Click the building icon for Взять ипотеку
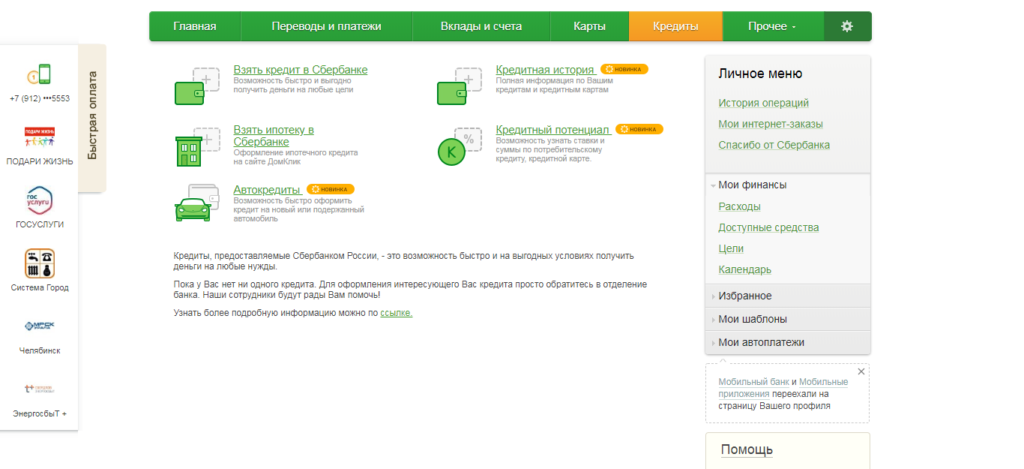 pyautogui.click(x=197, y=147)
